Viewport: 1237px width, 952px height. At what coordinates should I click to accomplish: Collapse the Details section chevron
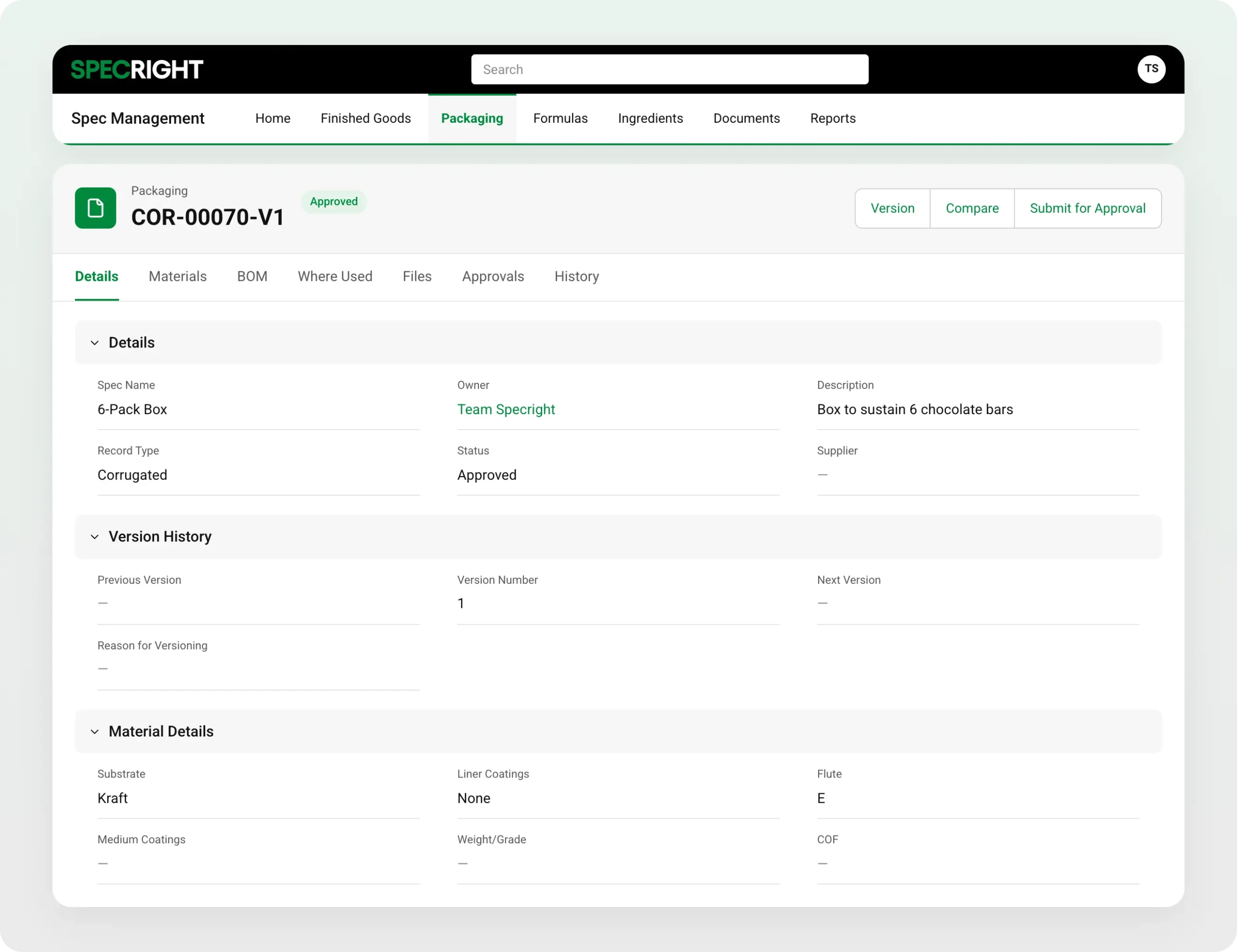coord(95,343)
